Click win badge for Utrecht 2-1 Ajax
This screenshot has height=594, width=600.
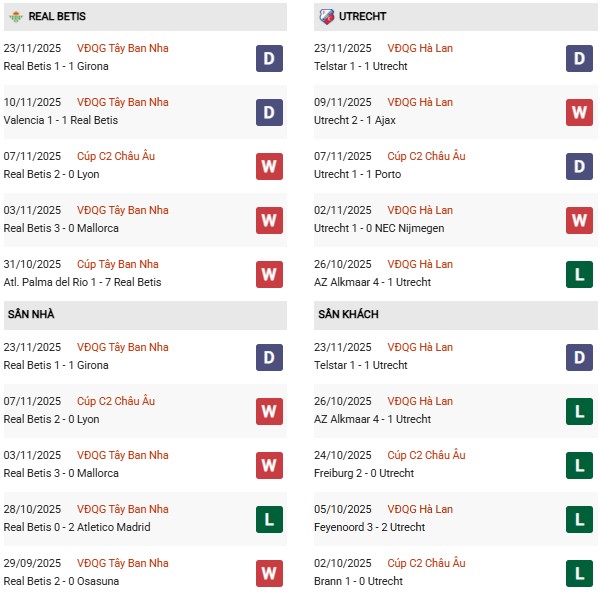[x=580, y=112]
